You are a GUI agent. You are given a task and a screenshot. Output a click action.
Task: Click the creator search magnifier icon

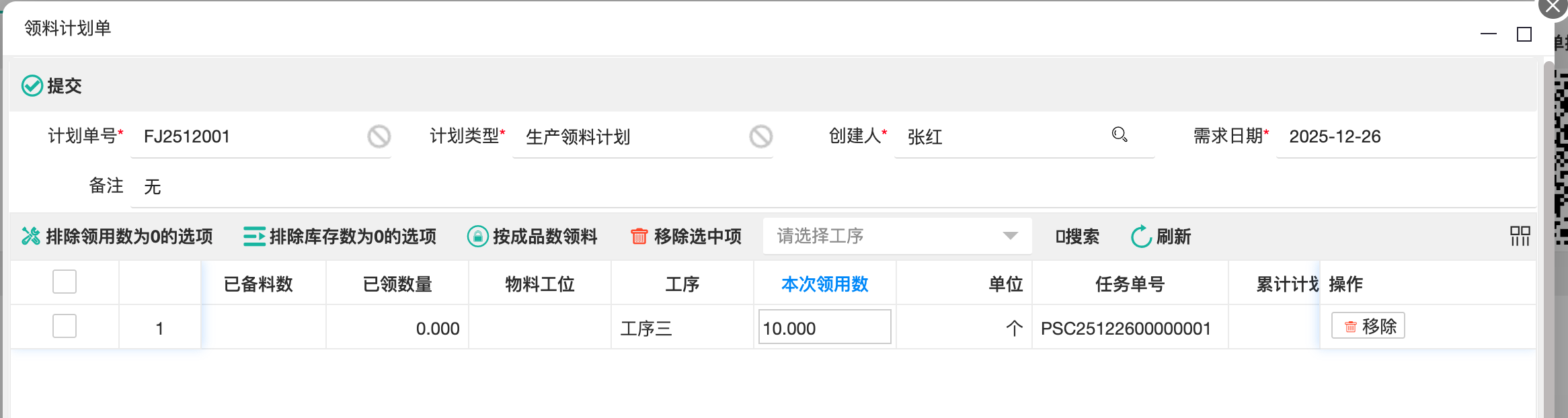tap(1119, 135)
